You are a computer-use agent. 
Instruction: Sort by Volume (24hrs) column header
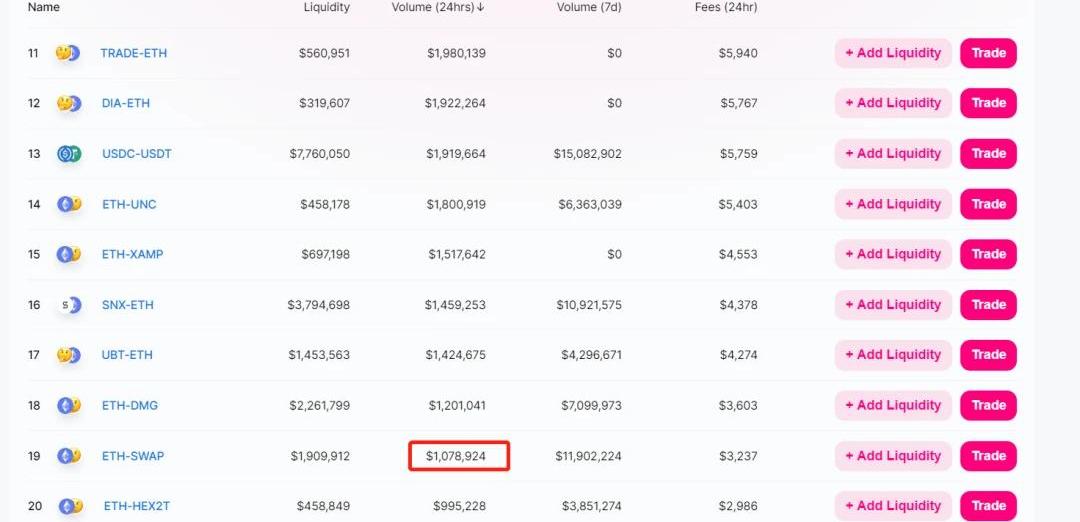click(438, 7)
